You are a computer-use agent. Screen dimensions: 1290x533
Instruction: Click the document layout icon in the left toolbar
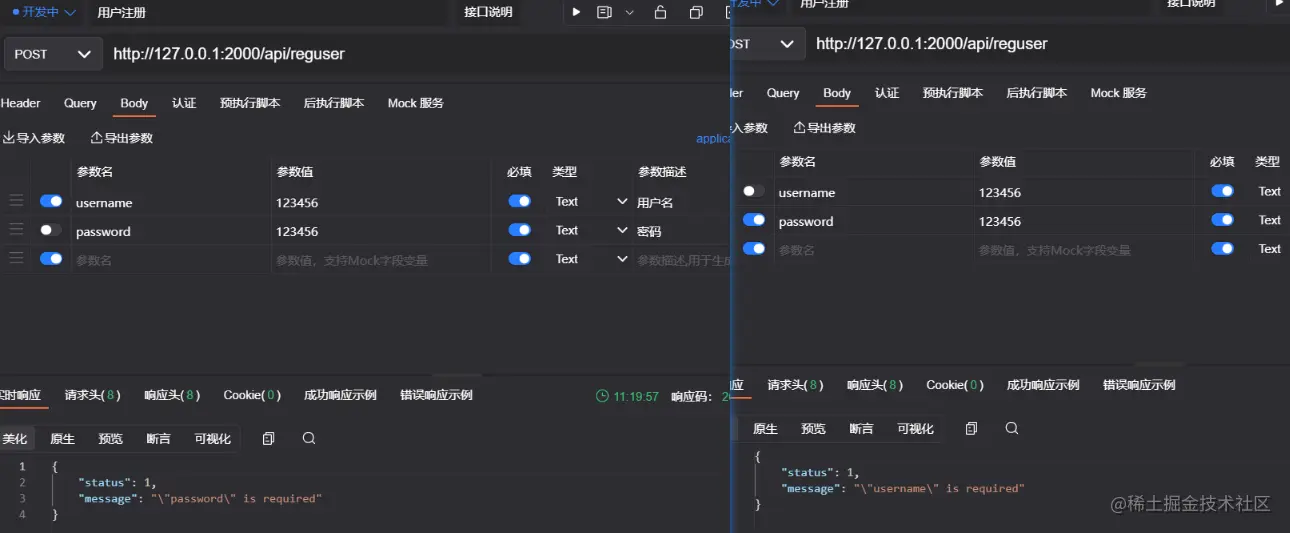point(604,13)
